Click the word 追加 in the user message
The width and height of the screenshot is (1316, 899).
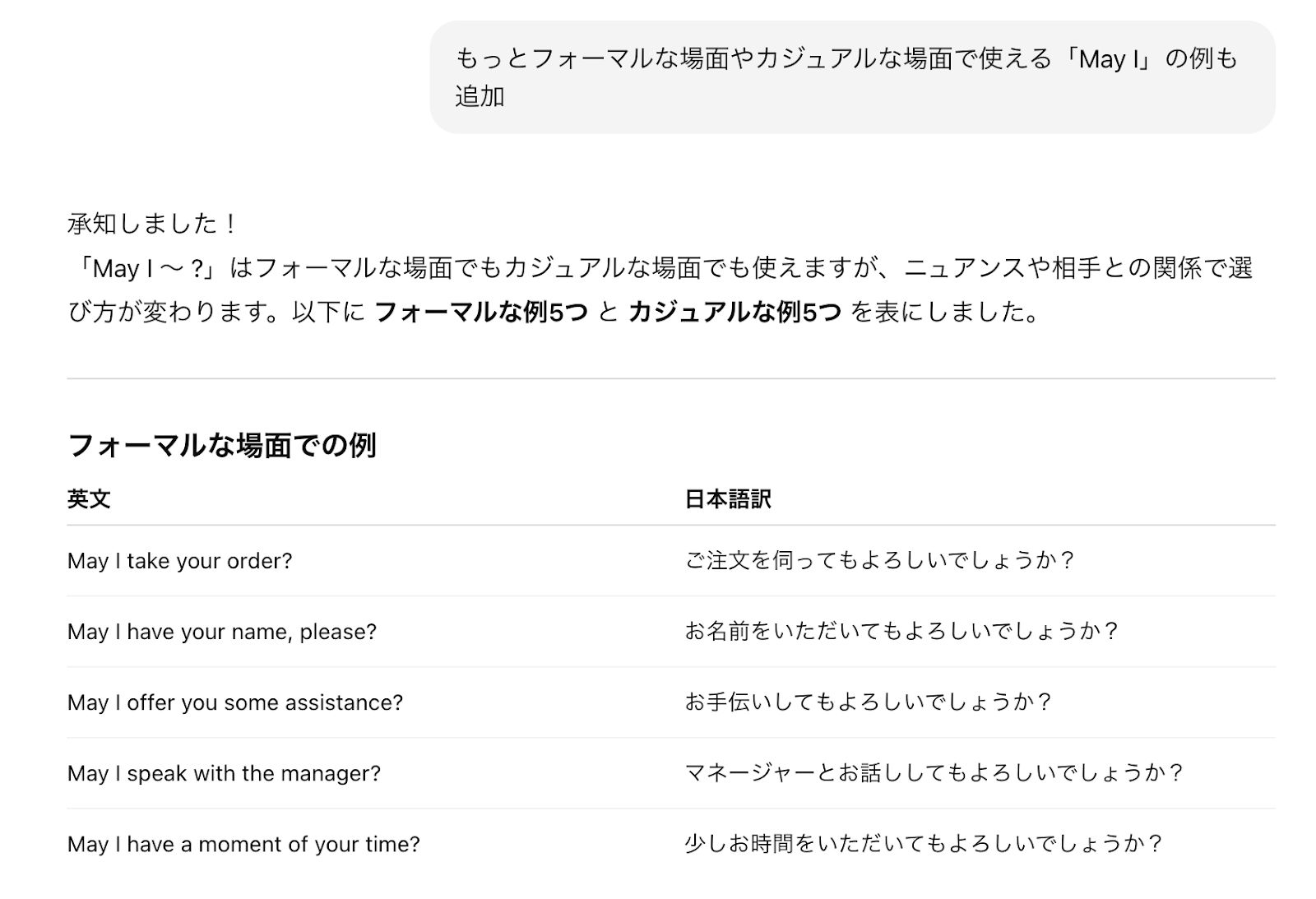[480, 97]
